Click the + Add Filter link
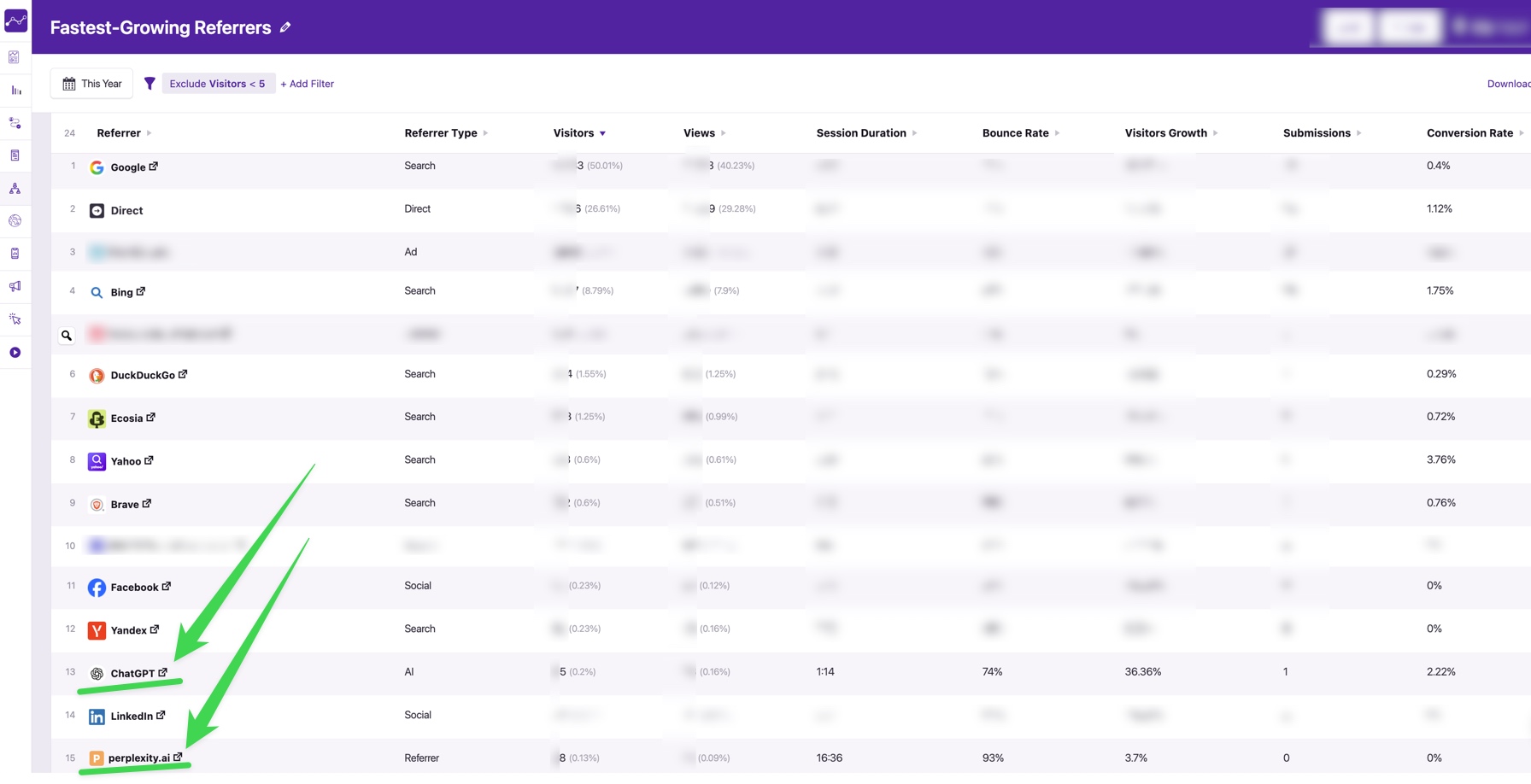Viewport: 1531px width, 784px height. coord(307,84)
